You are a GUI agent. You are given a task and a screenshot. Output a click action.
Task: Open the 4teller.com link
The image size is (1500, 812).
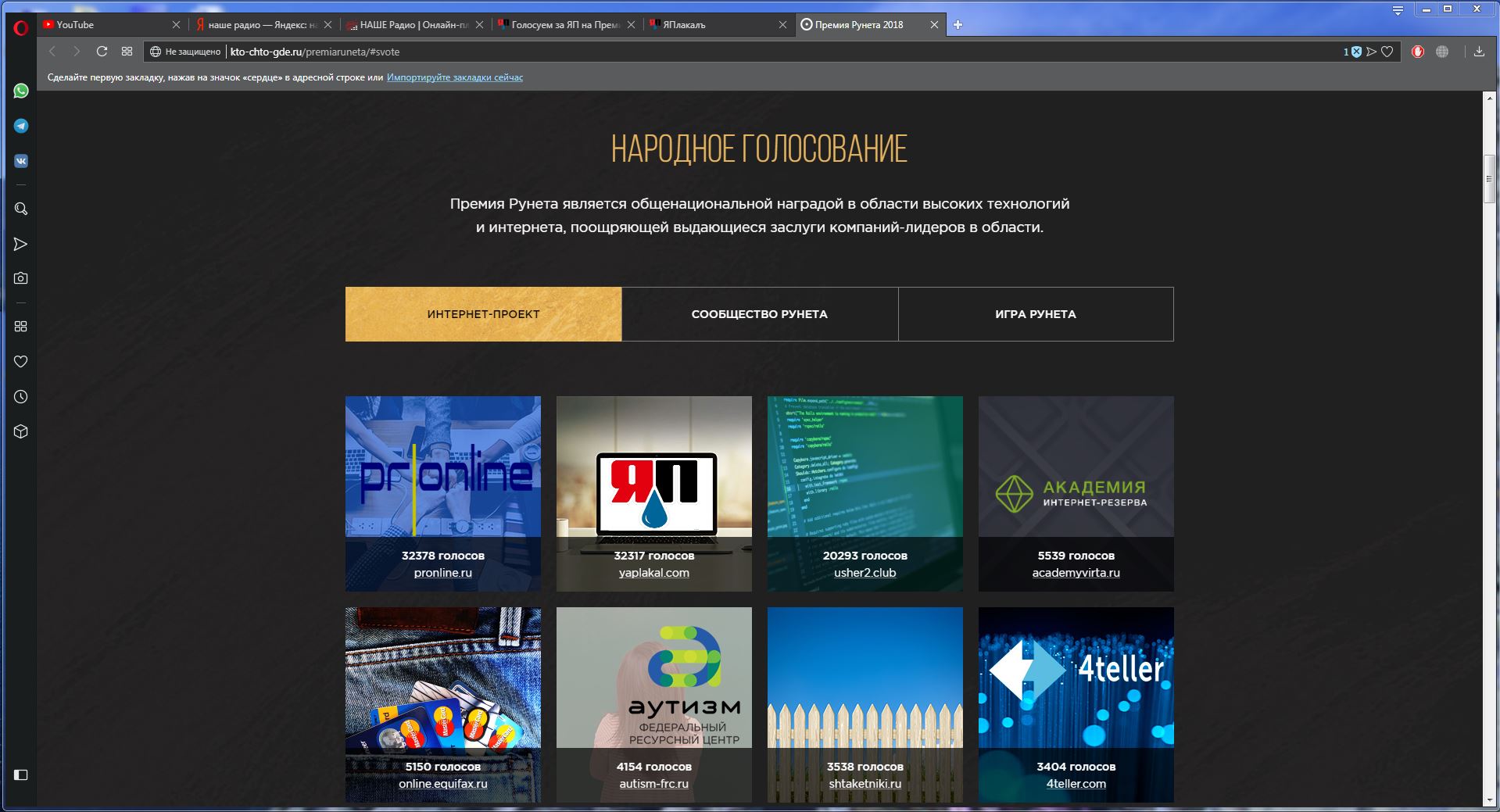pyautogui.click(x=1076, y=784)
